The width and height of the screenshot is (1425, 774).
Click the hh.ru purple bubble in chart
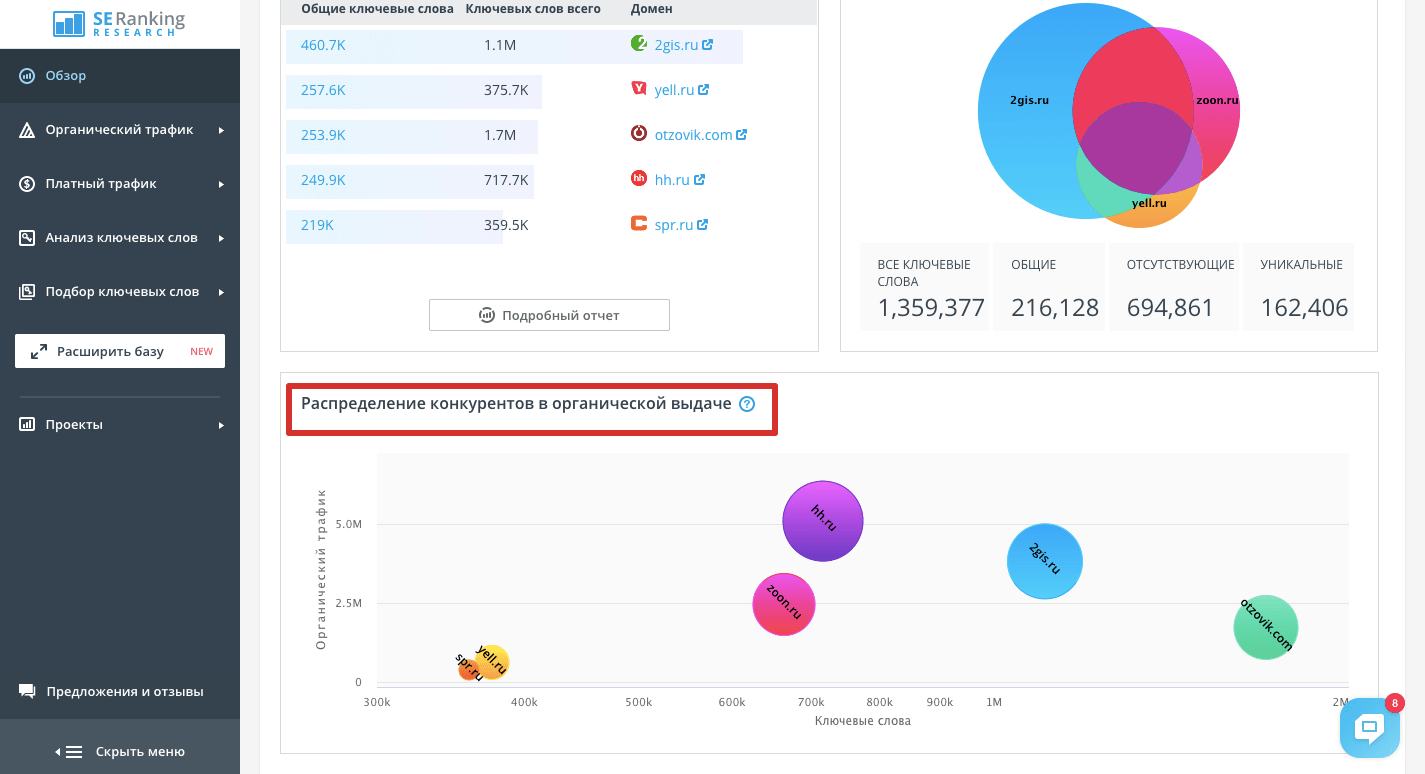tap(823, 521)
